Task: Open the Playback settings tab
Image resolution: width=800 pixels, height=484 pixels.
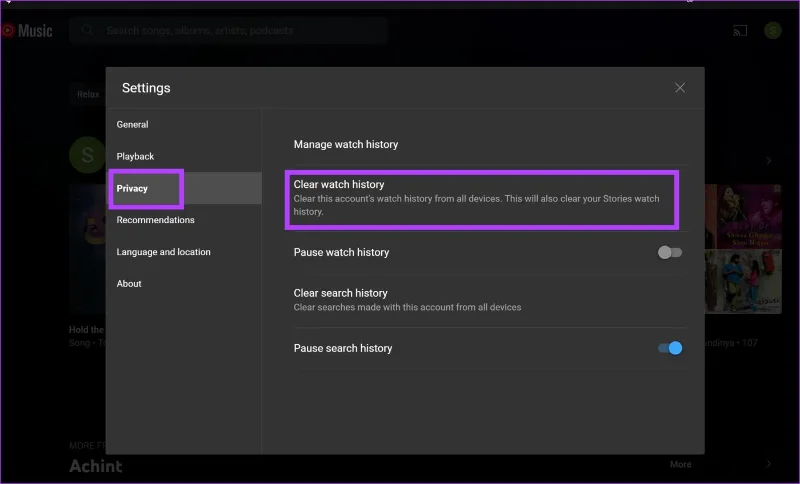Action: point(135,156)
